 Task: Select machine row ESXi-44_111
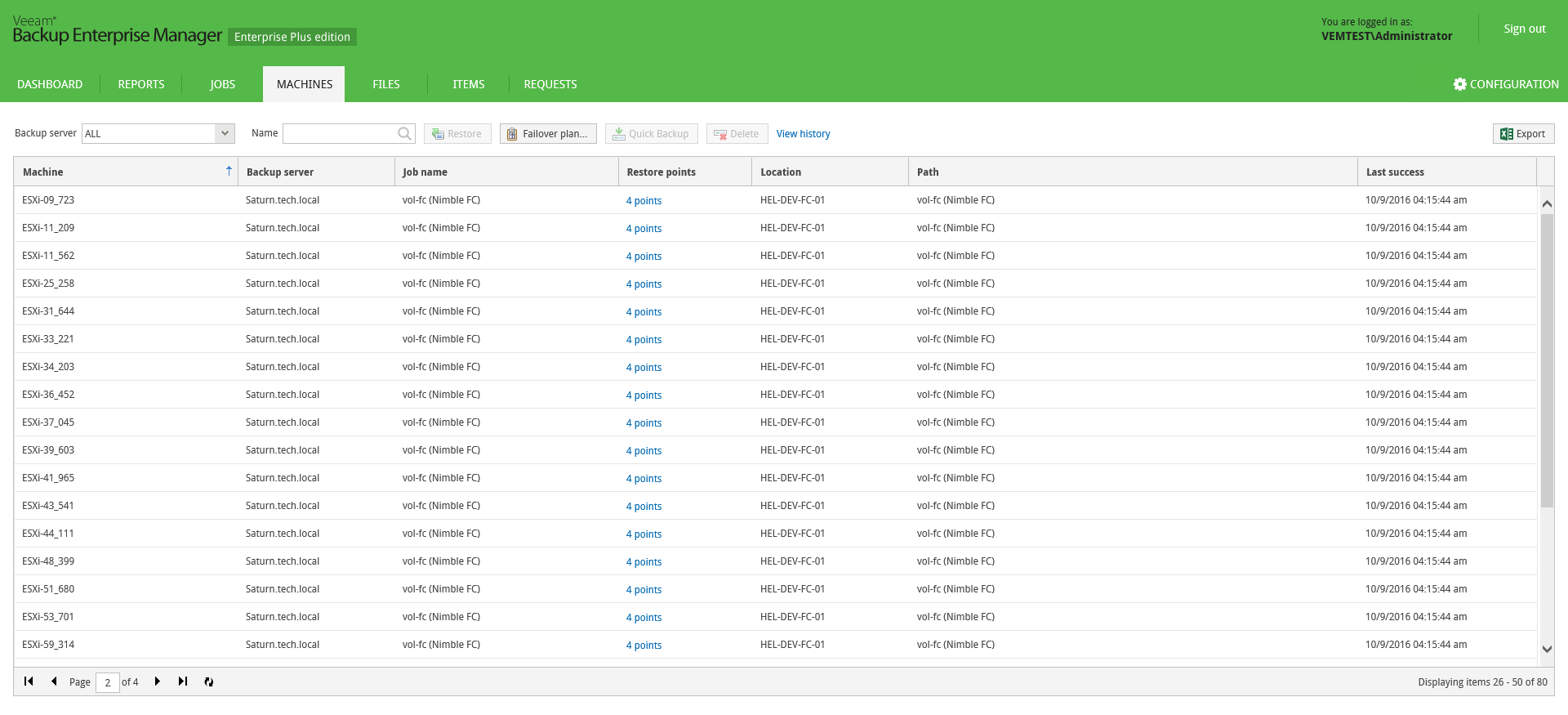pos(775,534)
